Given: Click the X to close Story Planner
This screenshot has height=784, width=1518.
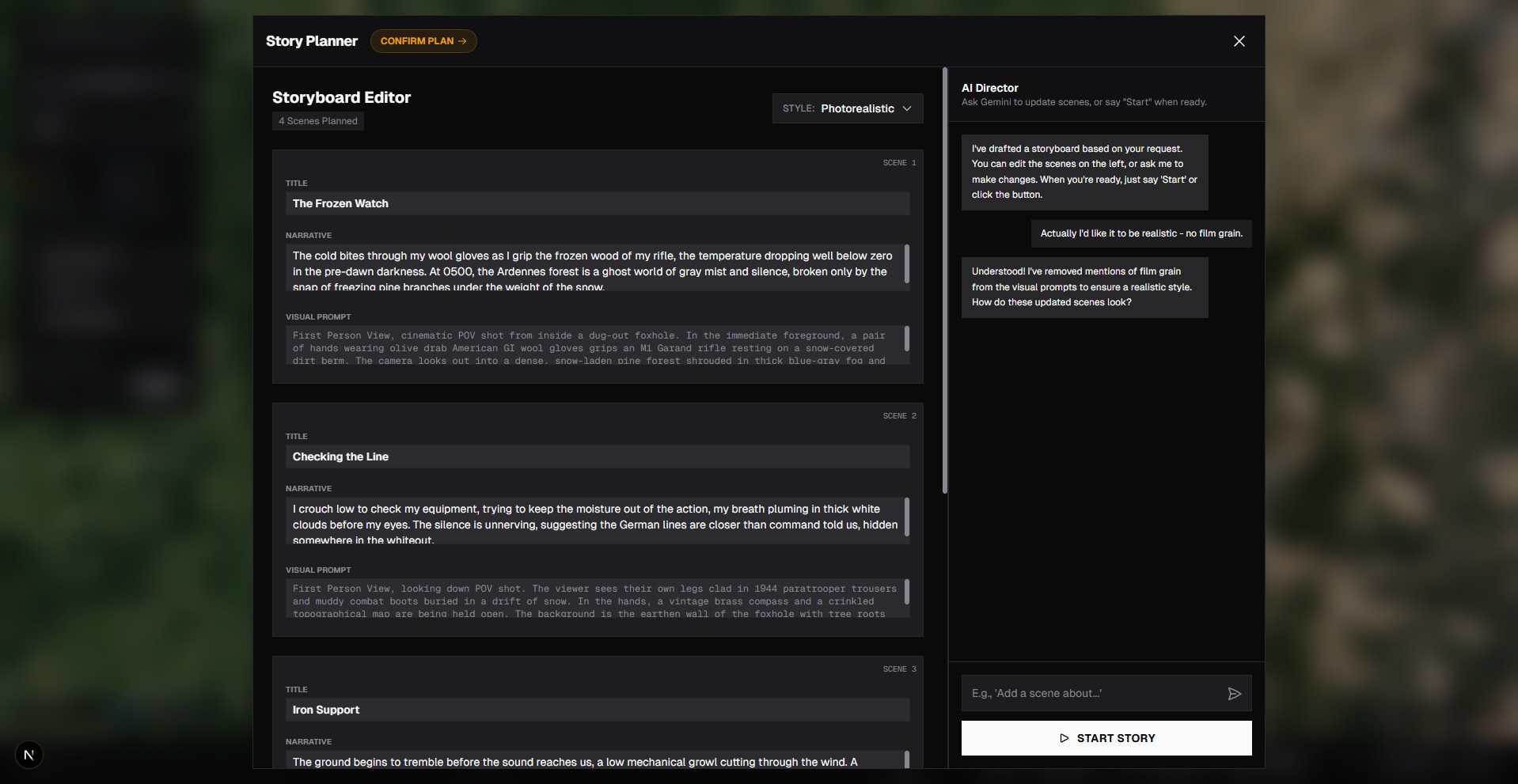Looking at the screenshot, I should click(x=1239, y=41).
